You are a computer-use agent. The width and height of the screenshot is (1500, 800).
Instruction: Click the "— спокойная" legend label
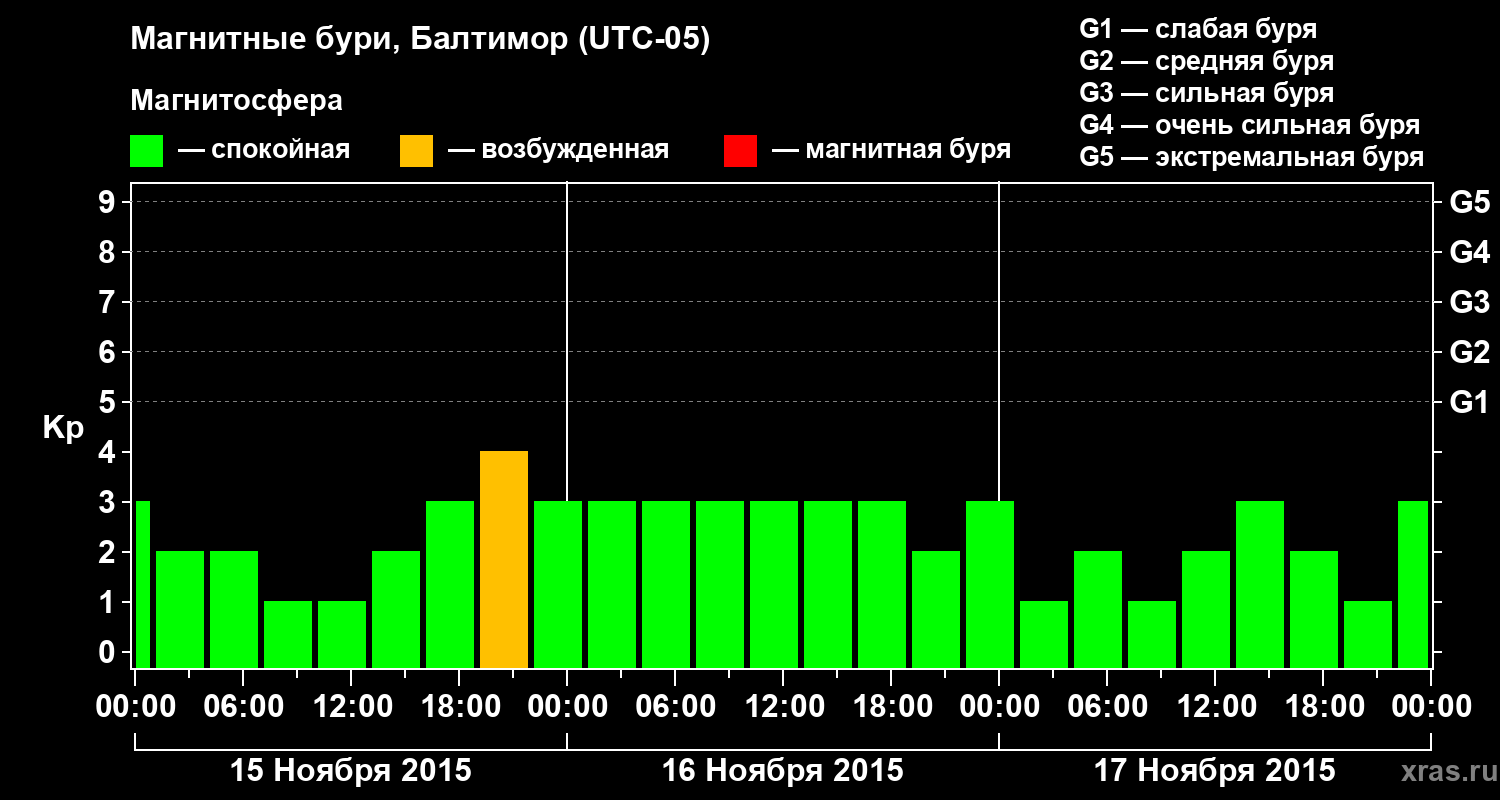coord(264,151)
